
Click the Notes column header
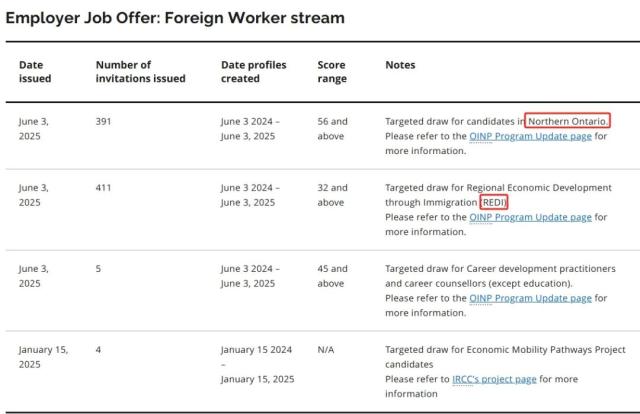400,65
